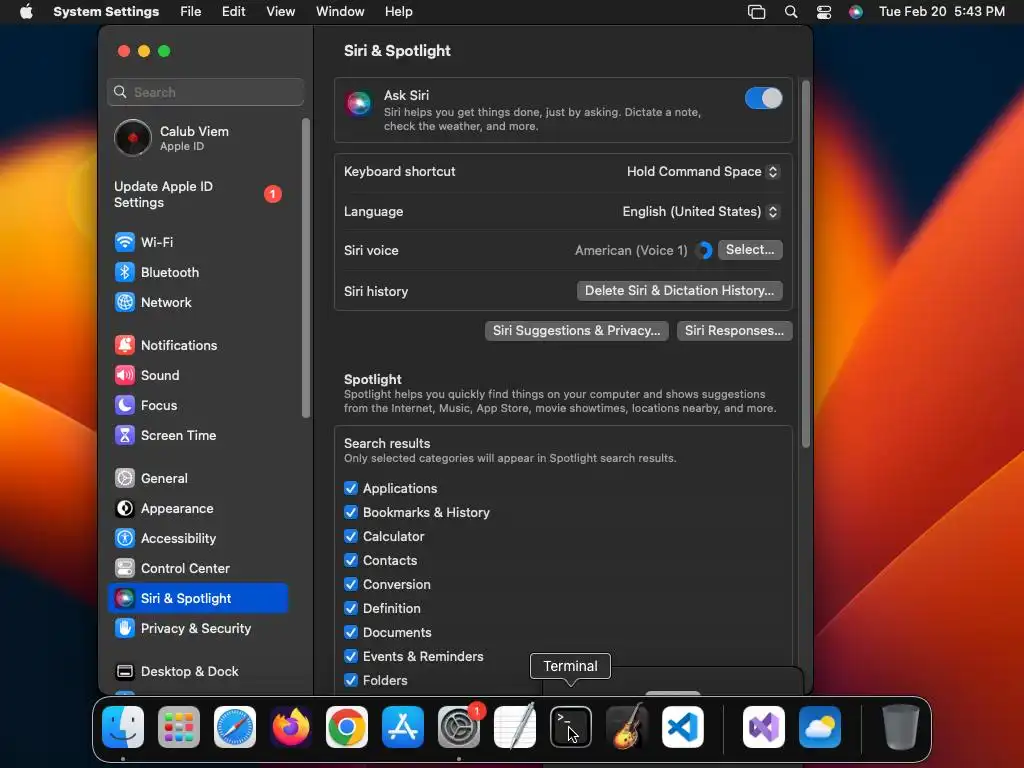Uncheck Events & Reminders checkbox
Viewport: 1024px width, 768px height.
coord(351,656)
